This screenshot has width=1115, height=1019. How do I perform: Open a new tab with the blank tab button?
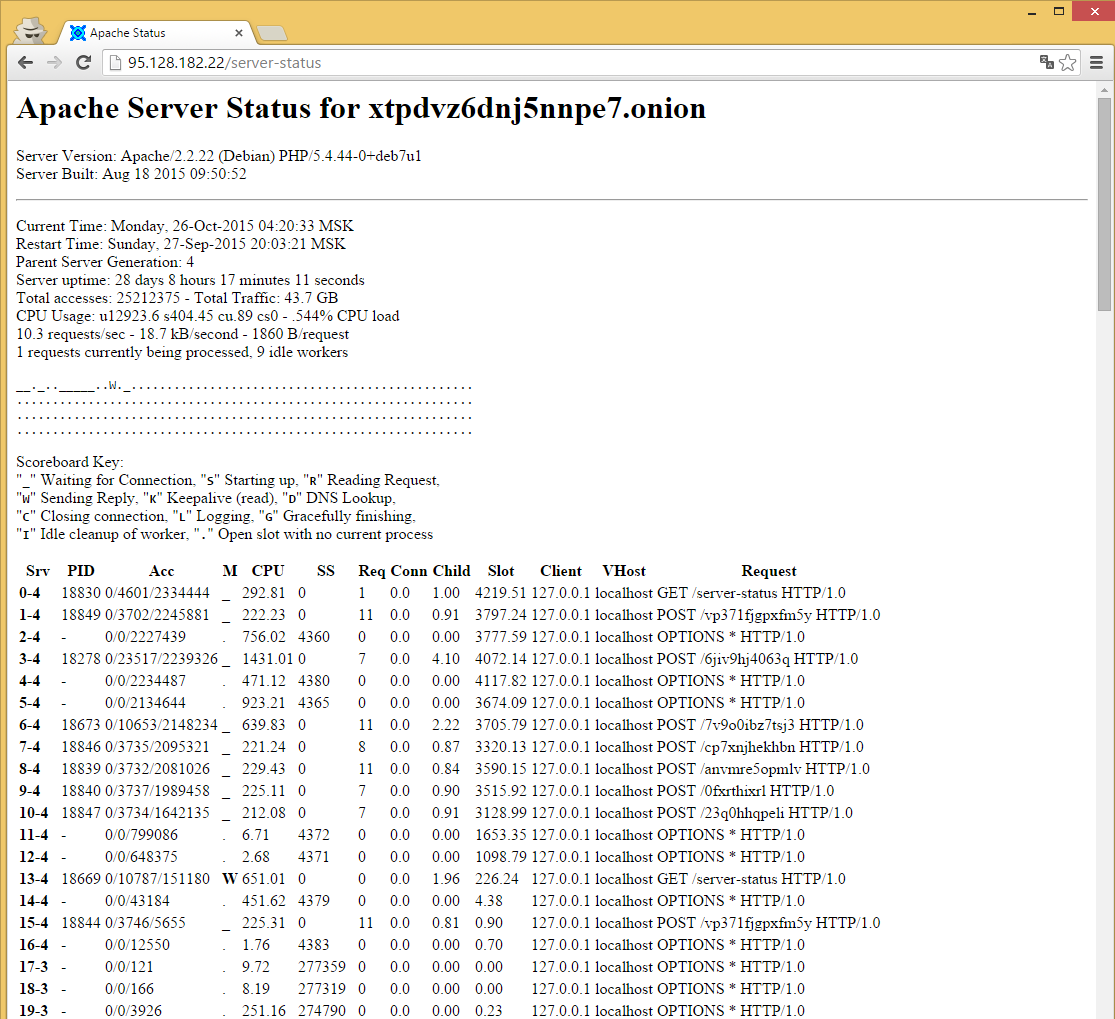click(x=272, y=33)
